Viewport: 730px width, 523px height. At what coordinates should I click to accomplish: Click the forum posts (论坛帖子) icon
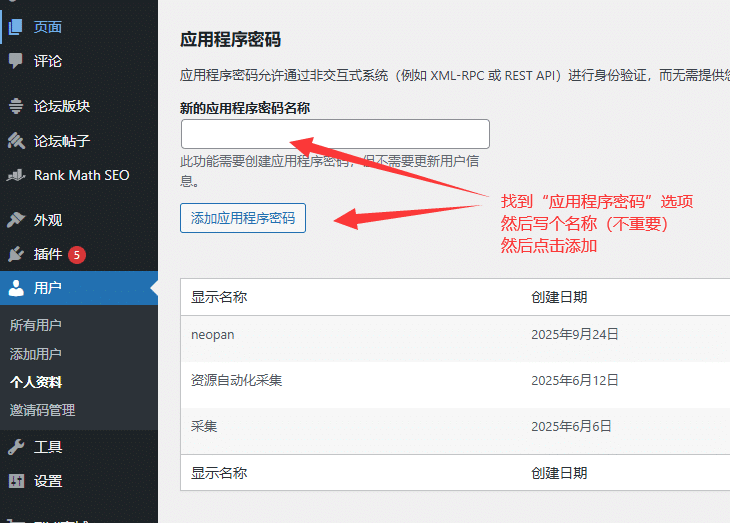16,141
